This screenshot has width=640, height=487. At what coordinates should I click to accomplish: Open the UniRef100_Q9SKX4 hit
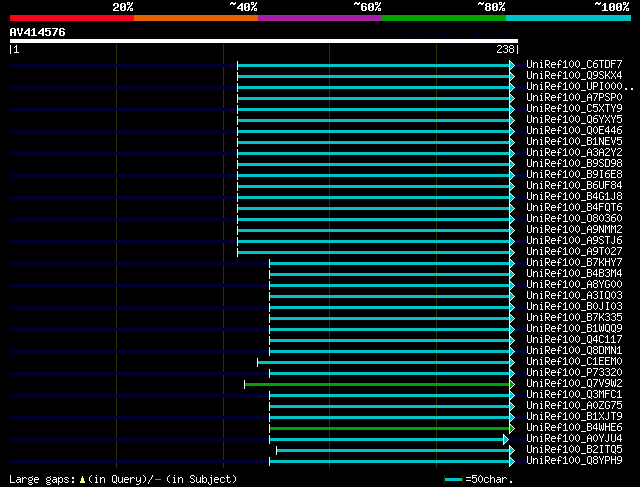(x=574, y=76)
